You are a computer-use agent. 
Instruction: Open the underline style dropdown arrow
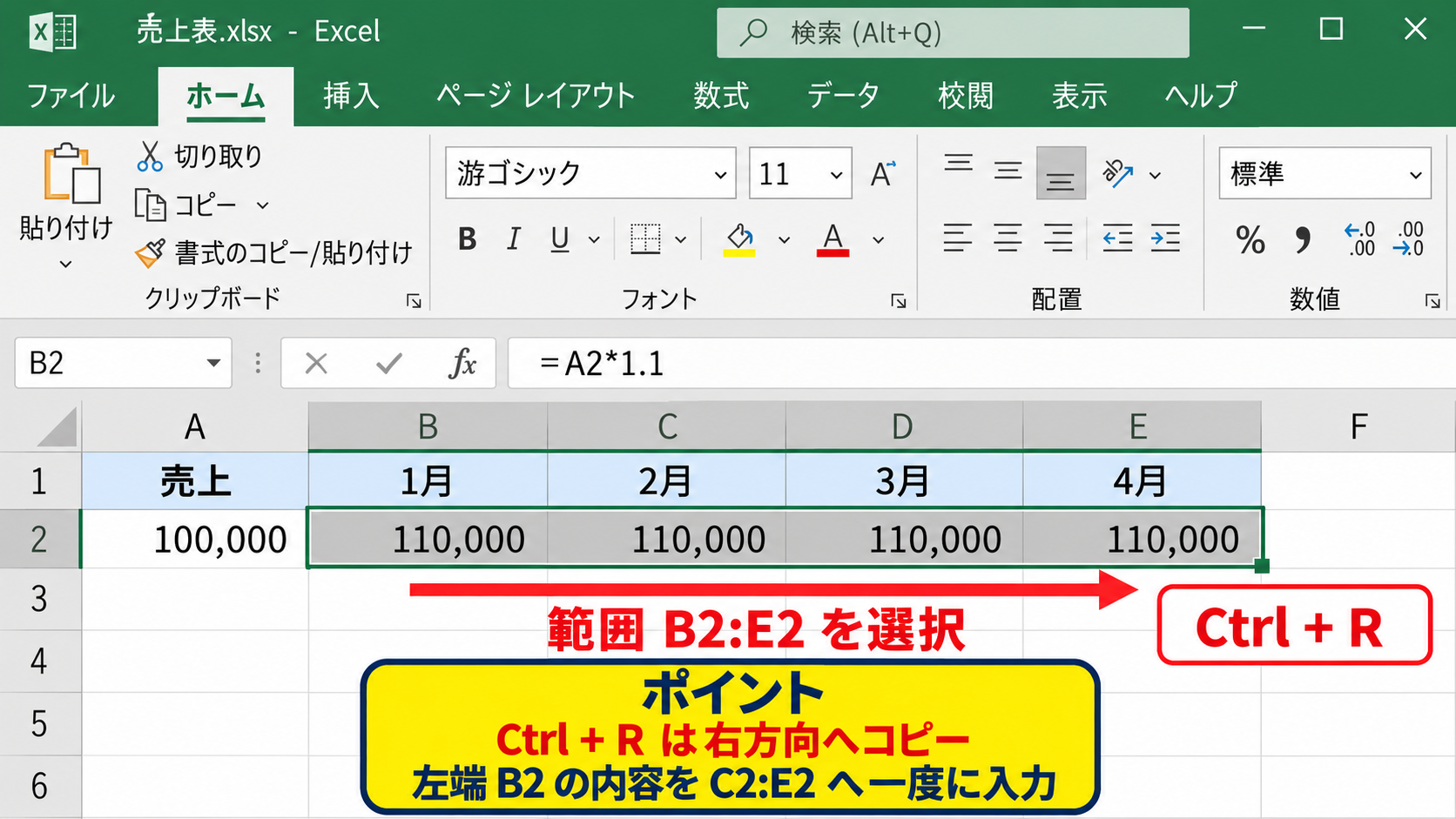click(594, 239)
